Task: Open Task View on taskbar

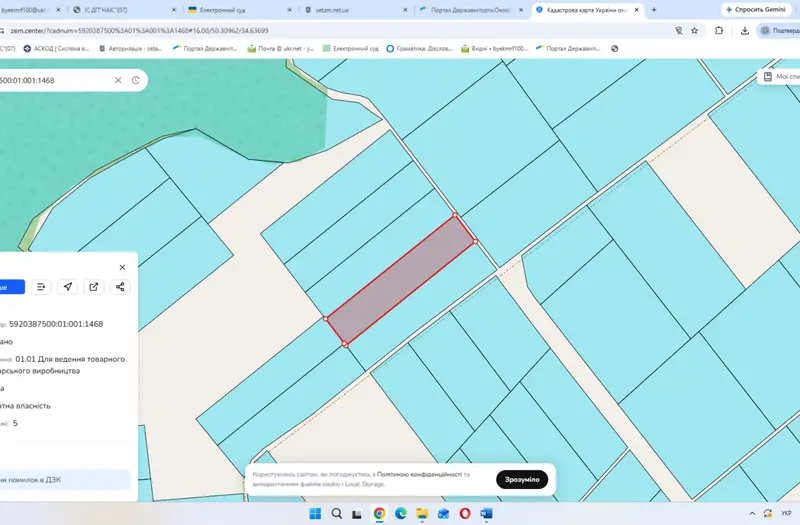Action: tap(357, 513)
